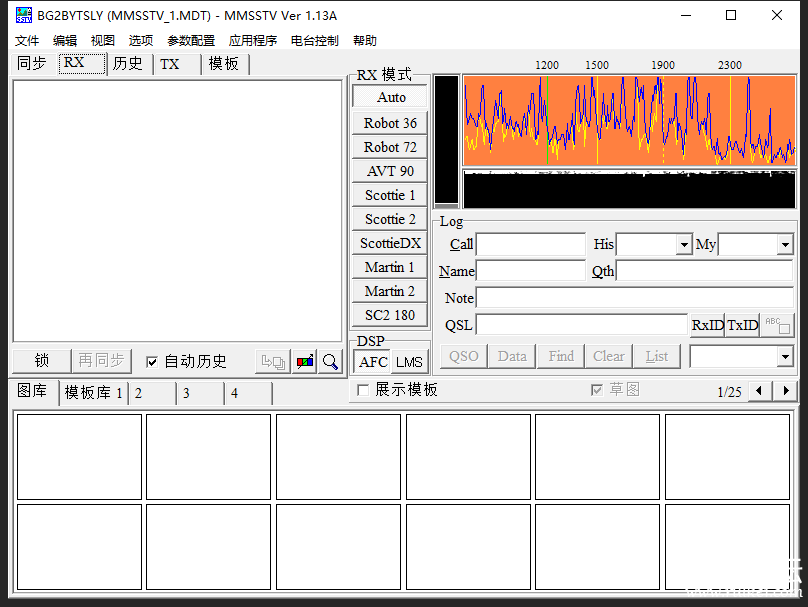
Task: Switch to template library tab 4
Action: click(248, 394)
